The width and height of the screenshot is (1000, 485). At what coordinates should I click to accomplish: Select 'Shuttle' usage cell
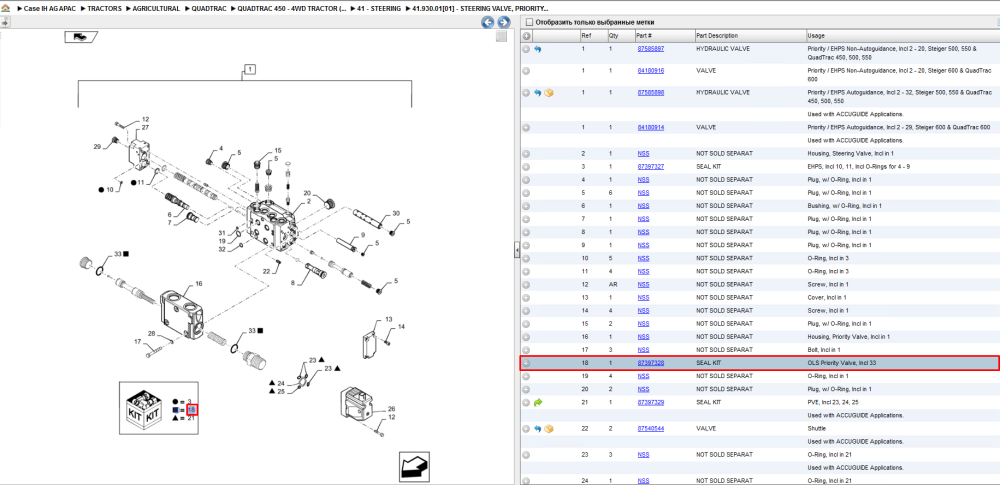[816, 429]
